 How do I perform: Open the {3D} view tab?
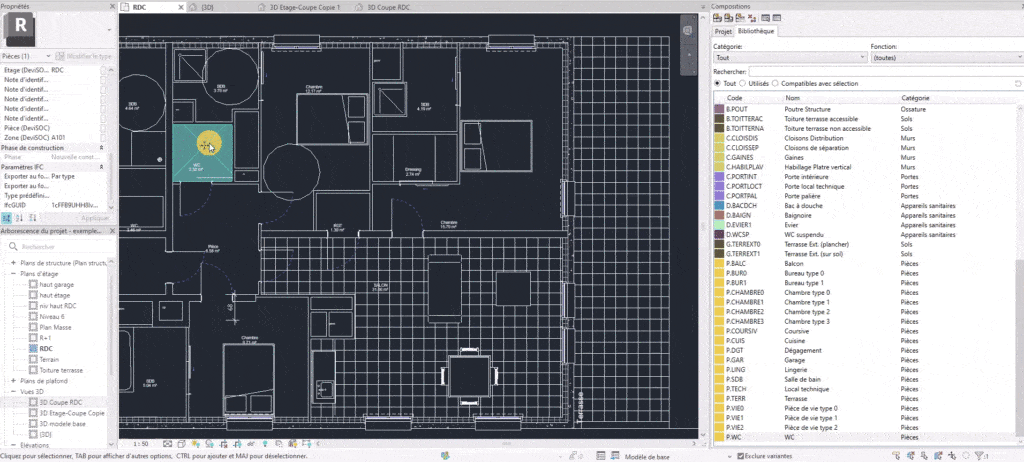click(x=209, y=7)
